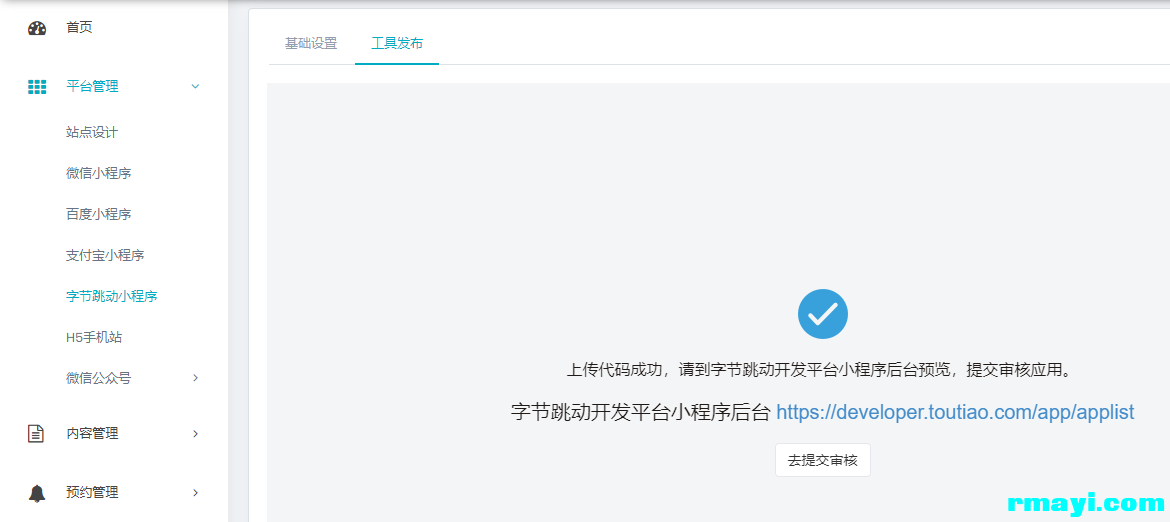Expand the 内容管理 menu arrow
This screenshot has height=522, width=1170.
point(195,433)
